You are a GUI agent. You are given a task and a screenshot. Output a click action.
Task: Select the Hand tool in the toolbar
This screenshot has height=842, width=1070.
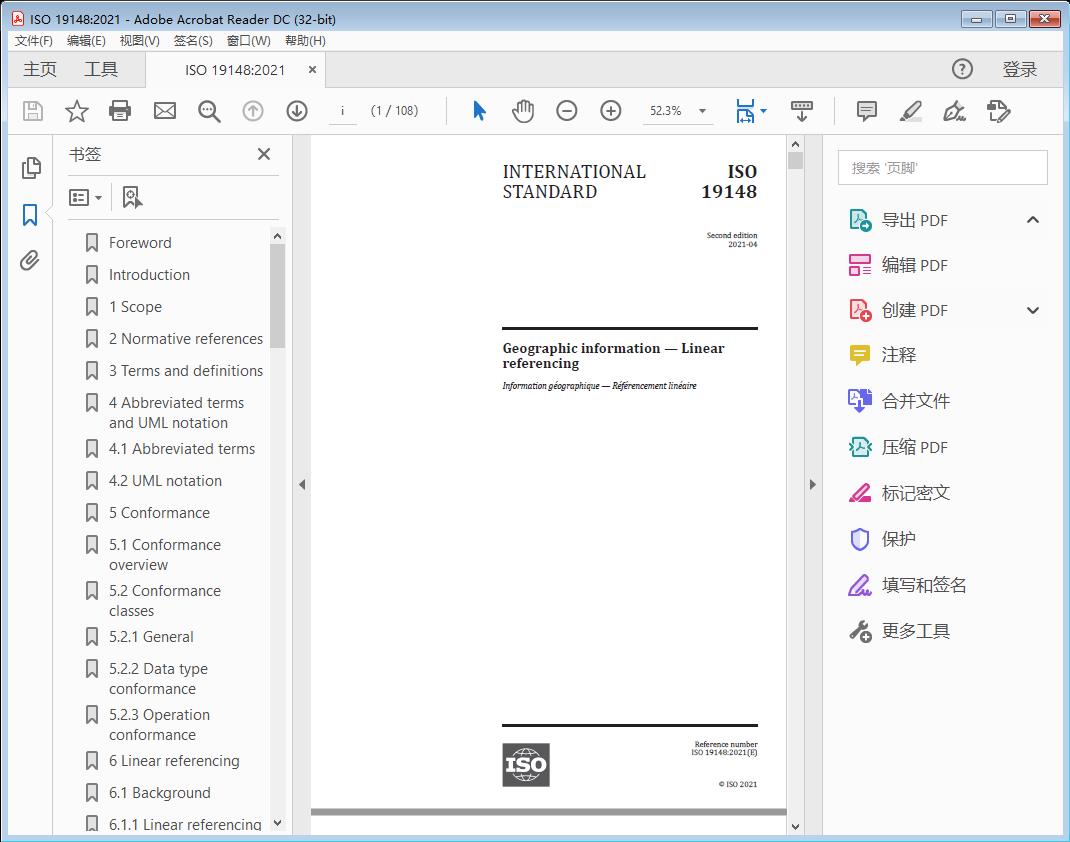pos(522,111)
